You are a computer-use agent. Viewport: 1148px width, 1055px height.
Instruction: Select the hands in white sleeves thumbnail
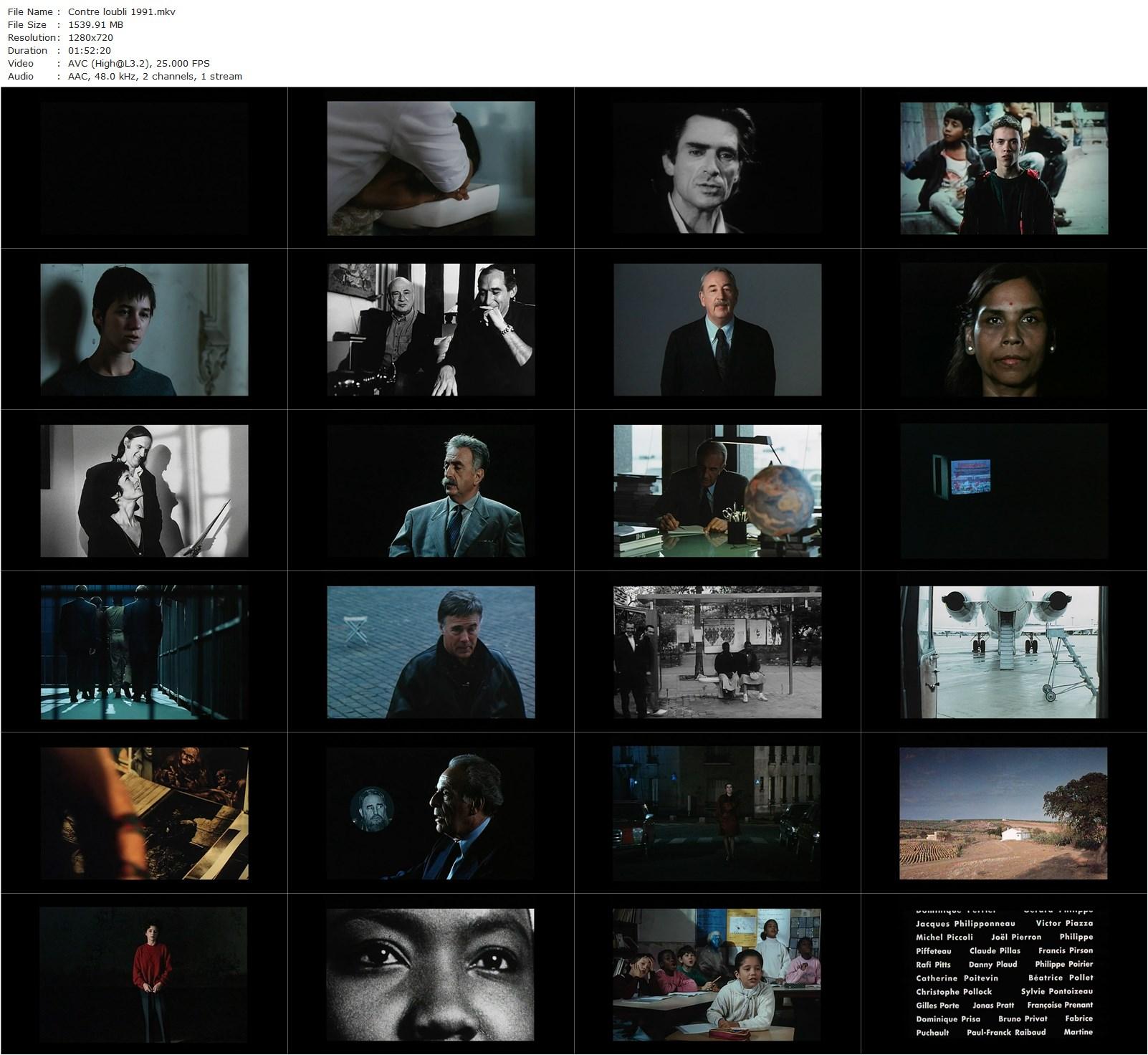pos(431,168)
